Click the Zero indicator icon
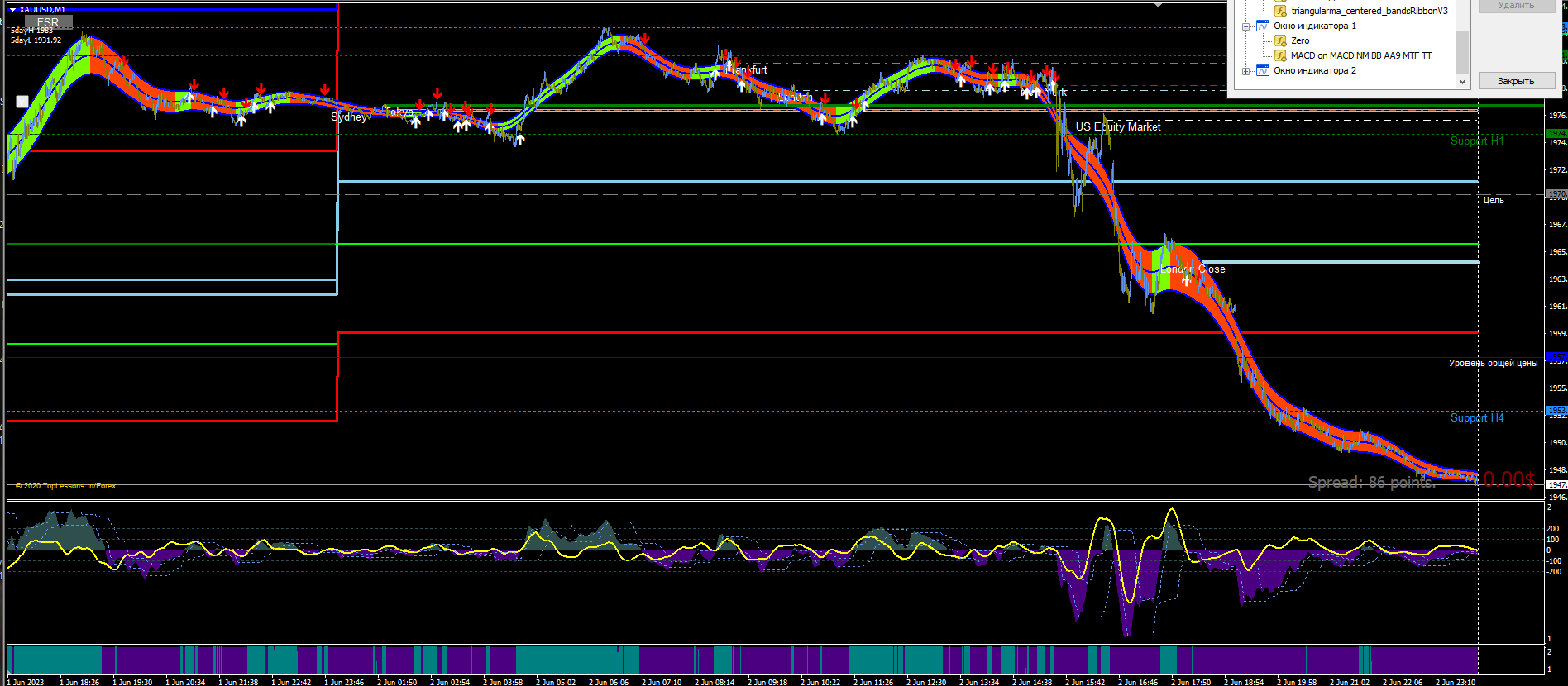Viewport: 1568px width, 686px height. 1280,41
